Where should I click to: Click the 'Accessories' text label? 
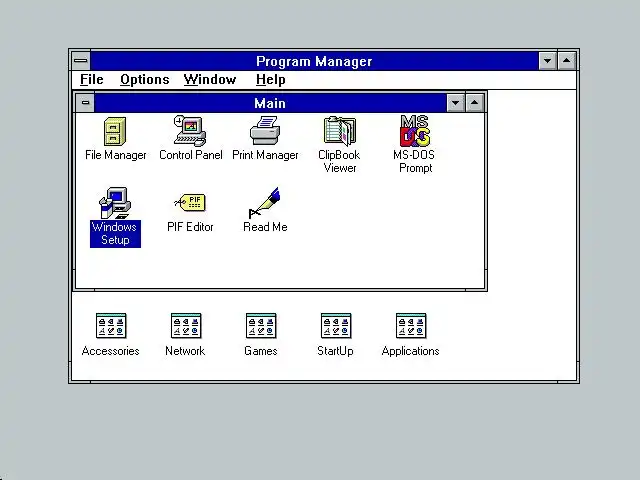click(x=111, y=351)
